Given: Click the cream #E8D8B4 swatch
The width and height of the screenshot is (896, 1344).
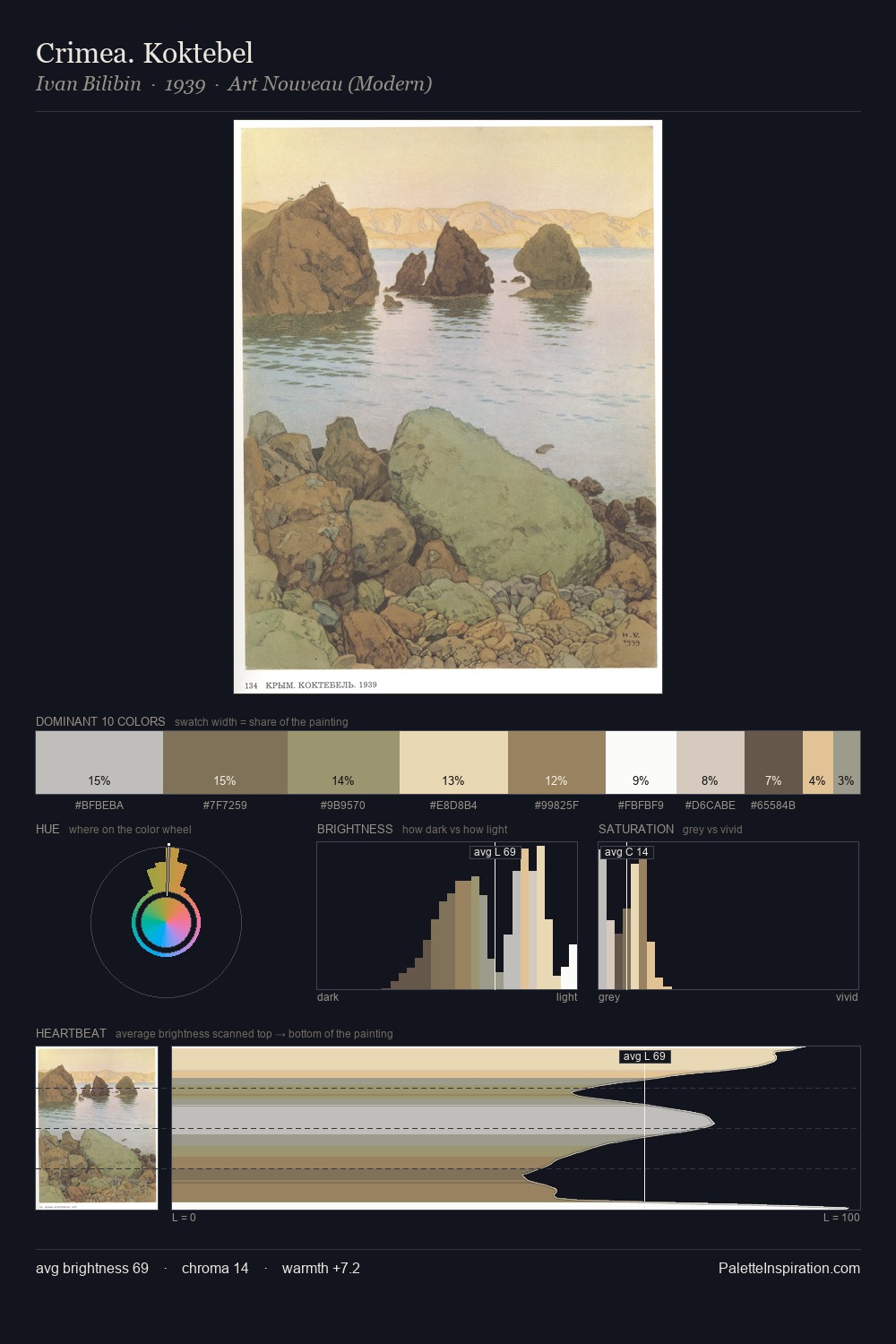Looking at the screenshot, I should point(453,762).
